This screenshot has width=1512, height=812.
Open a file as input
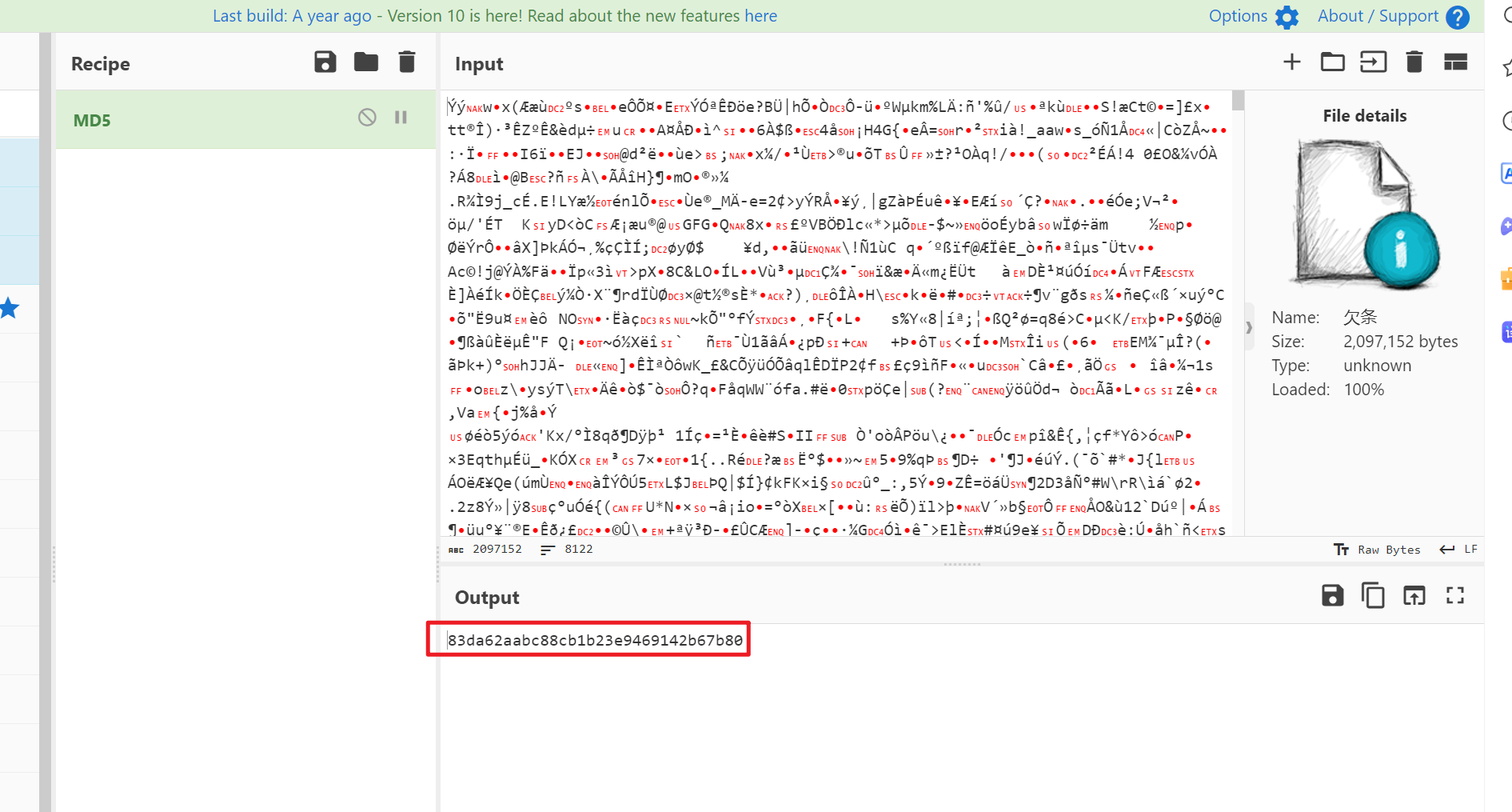click(x=1374, y=62)
